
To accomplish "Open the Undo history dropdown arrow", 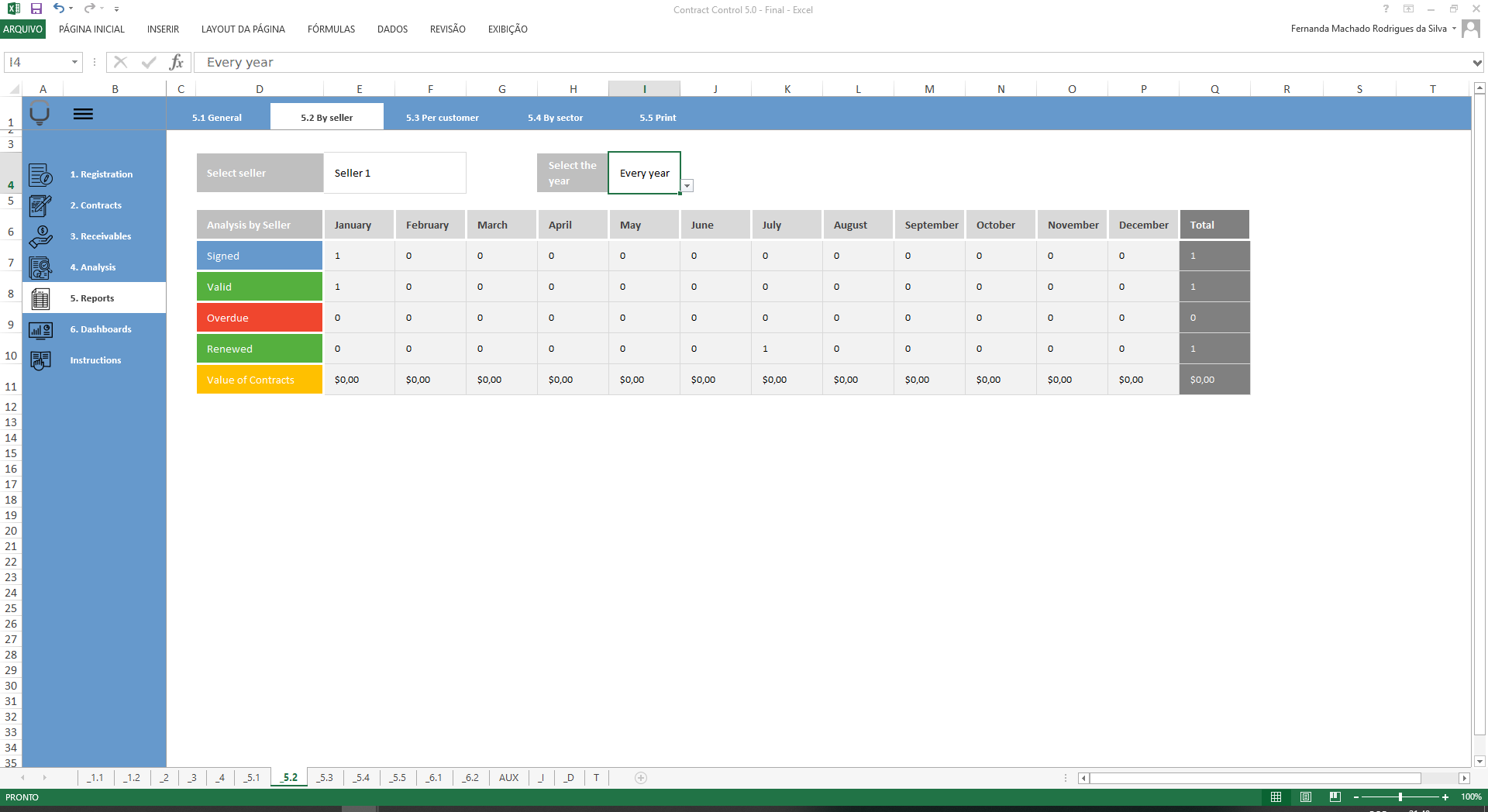I will tap(70, 9).
